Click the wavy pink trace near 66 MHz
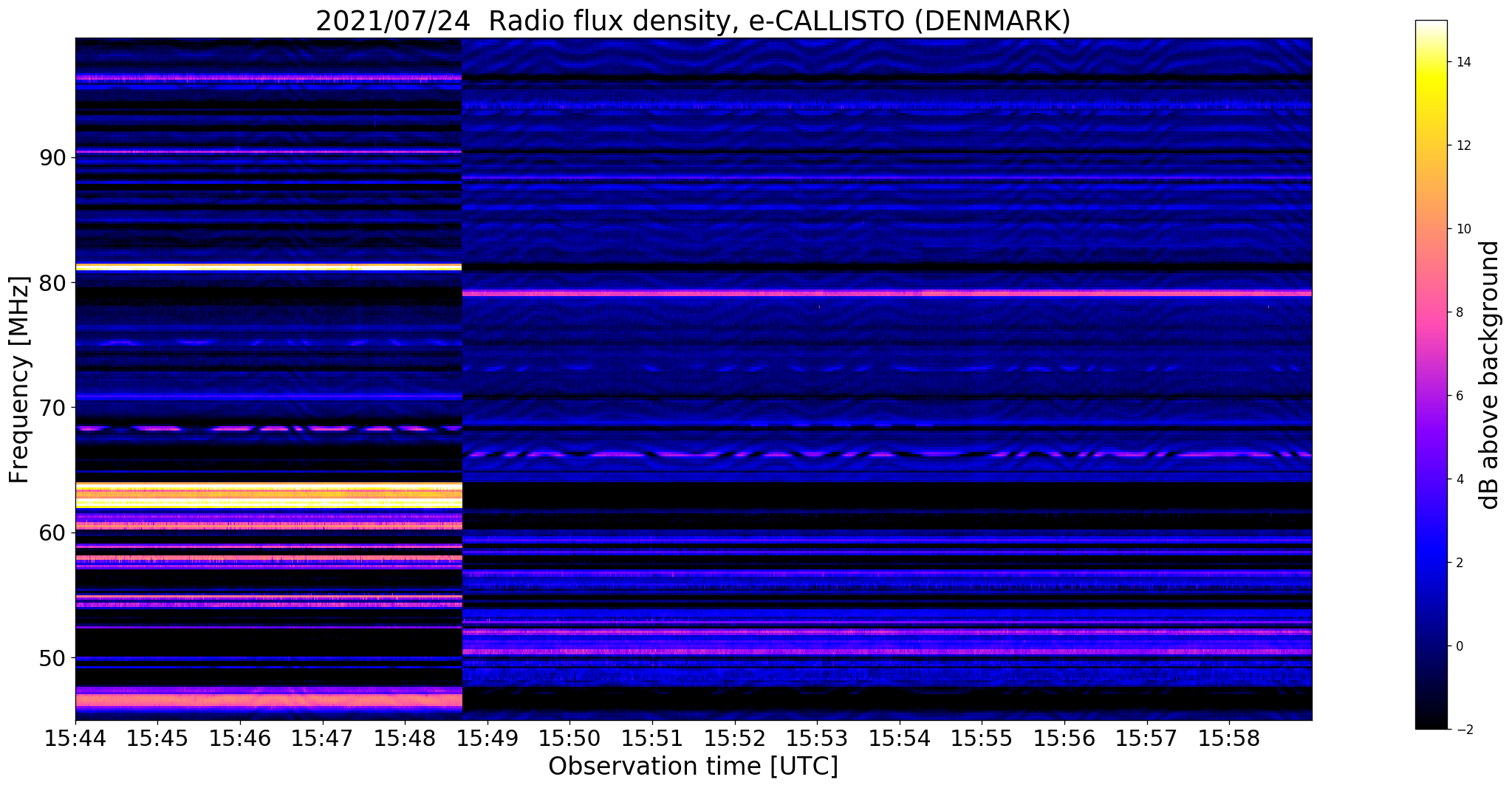Screen dimensions: 1512x788 point(886,454)
